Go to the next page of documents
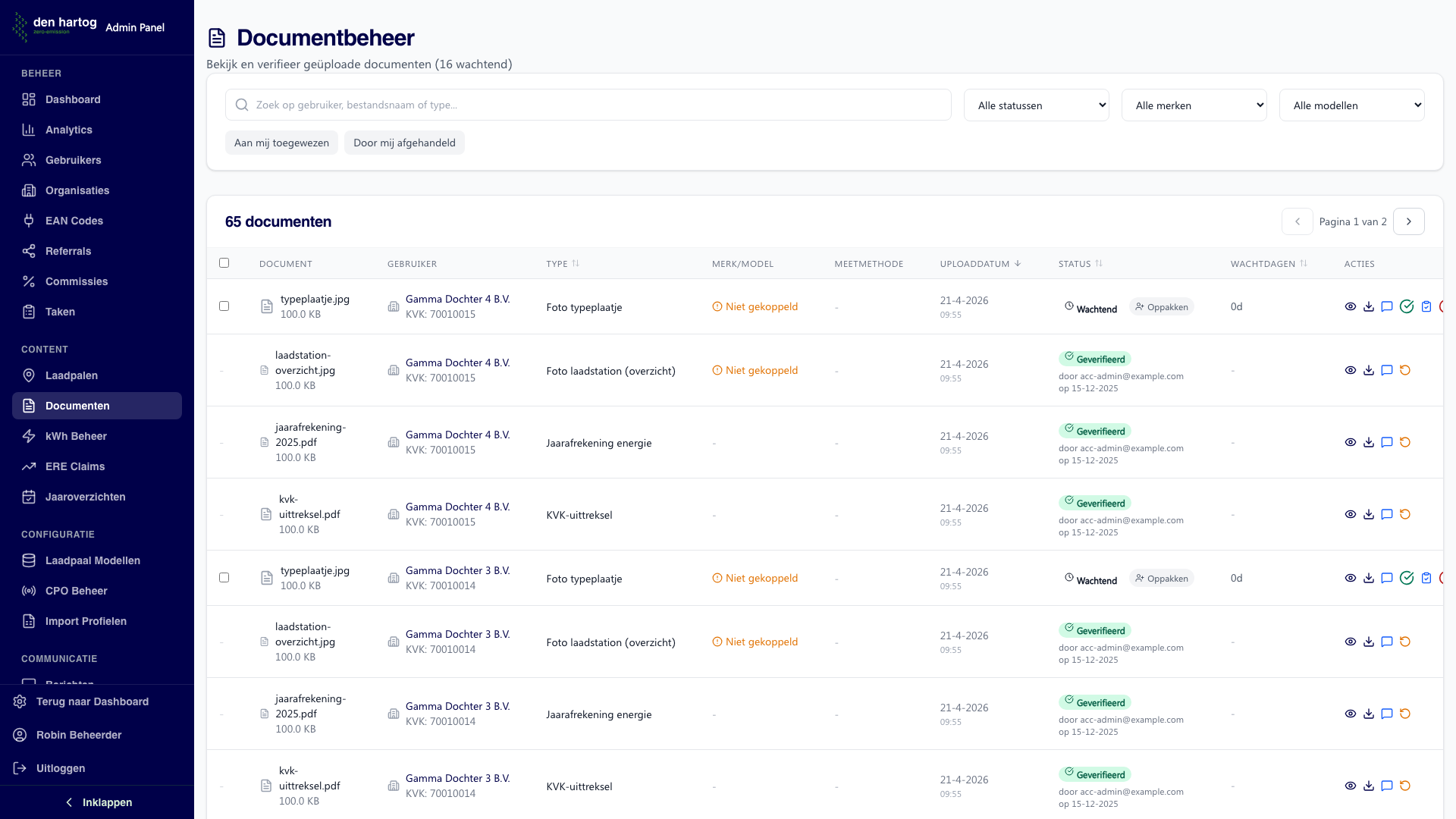This screenshot has width=1456, height=819. (1409, 221)
